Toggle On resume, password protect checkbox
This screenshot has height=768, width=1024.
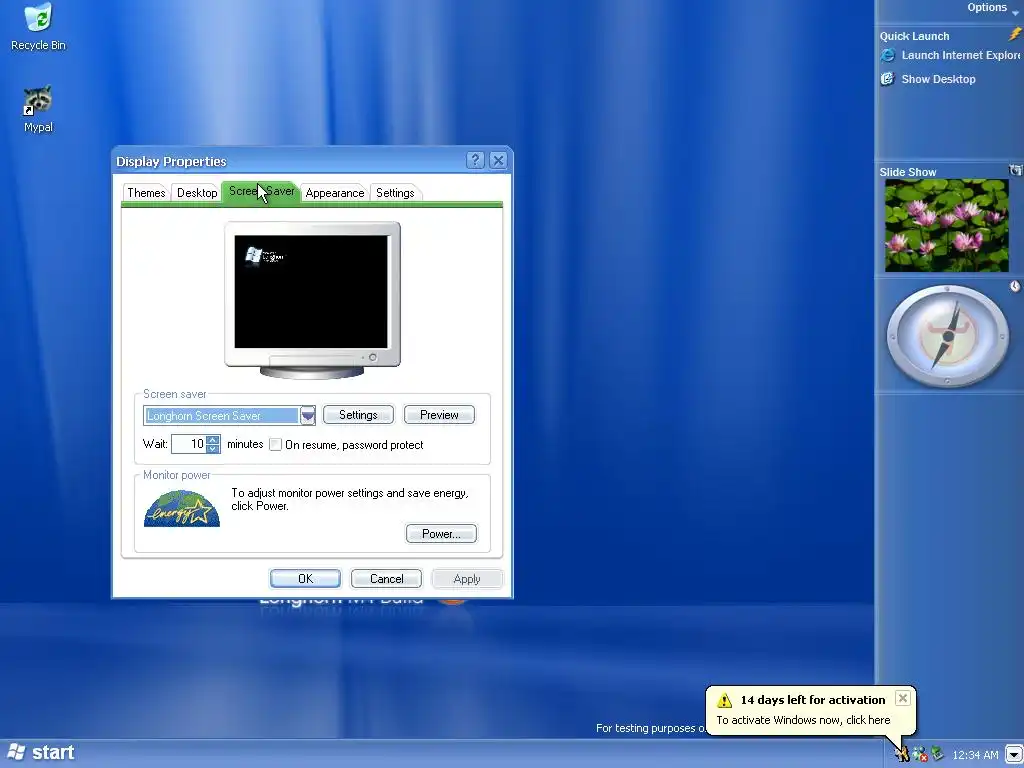pos(276,445)
